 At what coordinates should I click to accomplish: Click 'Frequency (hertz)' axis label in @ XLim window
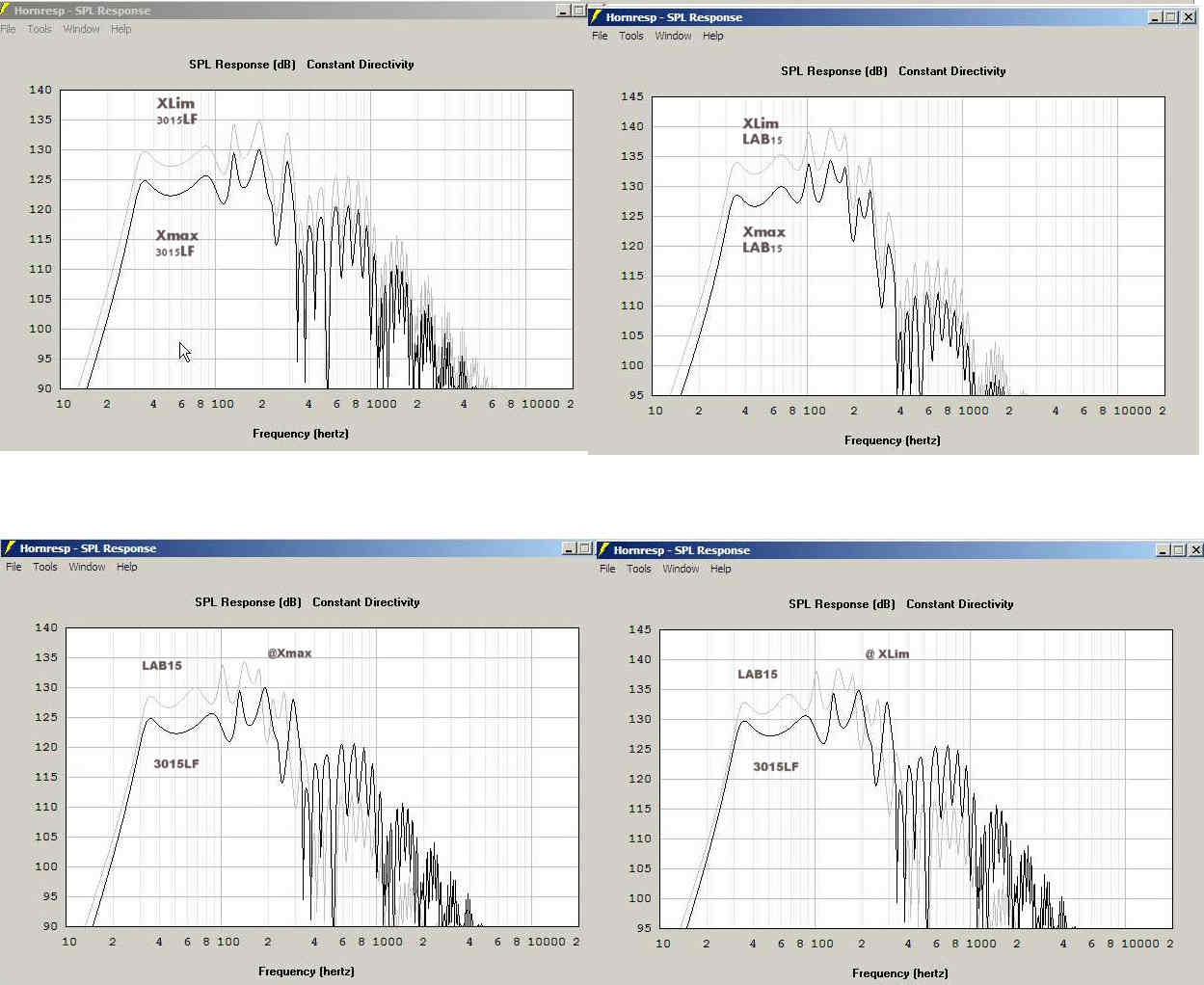(900, 972)
